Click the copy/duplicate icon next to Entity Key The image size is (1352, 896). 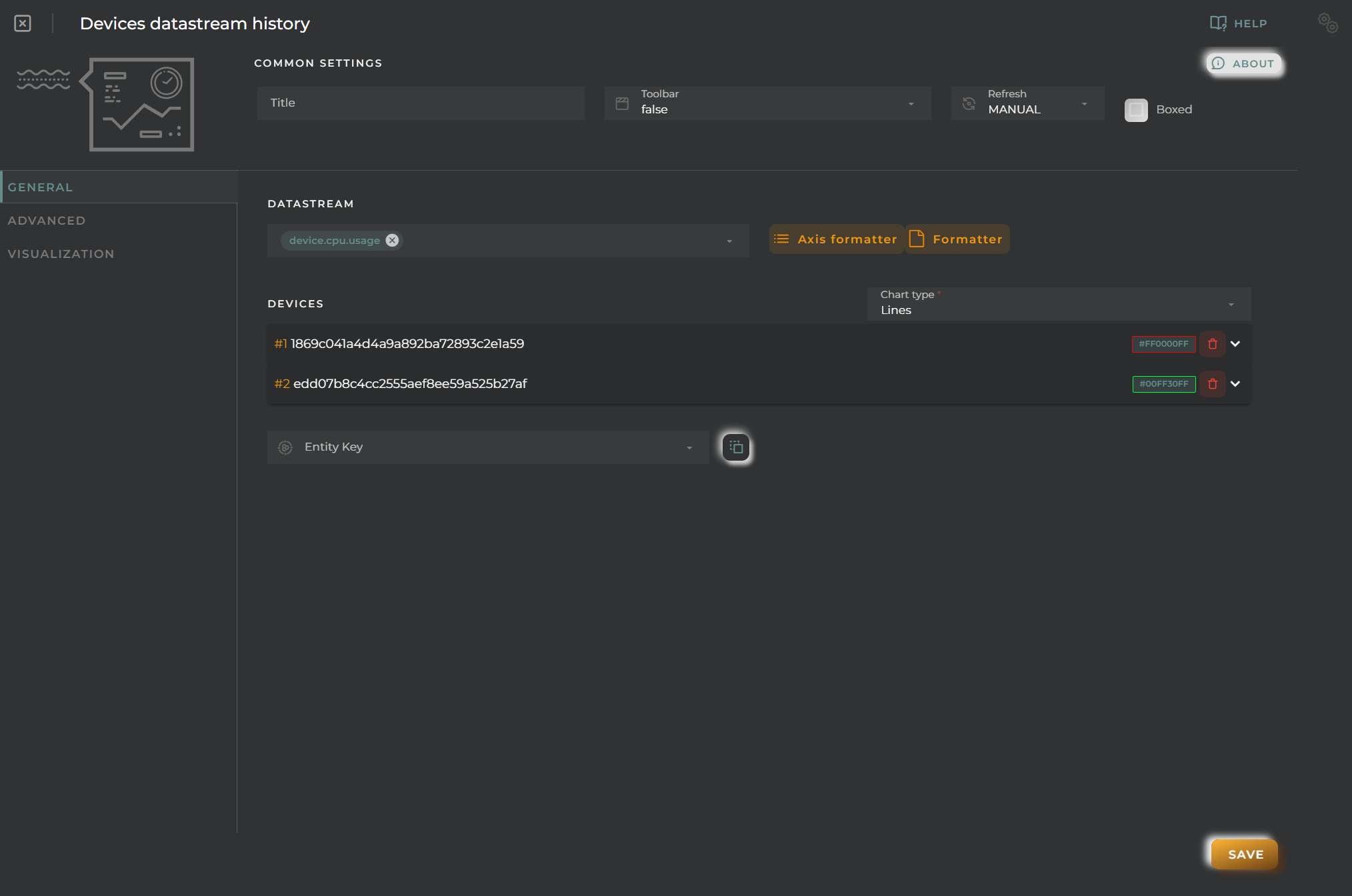click(x=736, y=446)
